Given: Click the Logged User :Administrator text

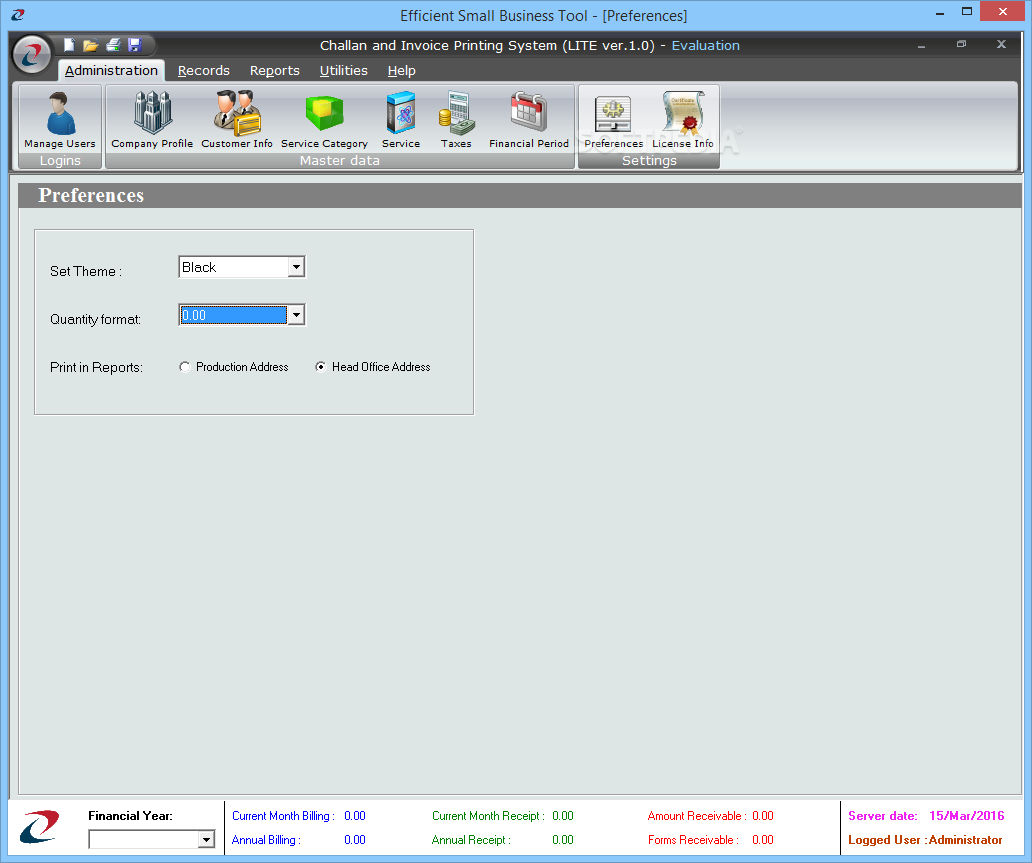Looking at the screenshot, I should (925, 840).
